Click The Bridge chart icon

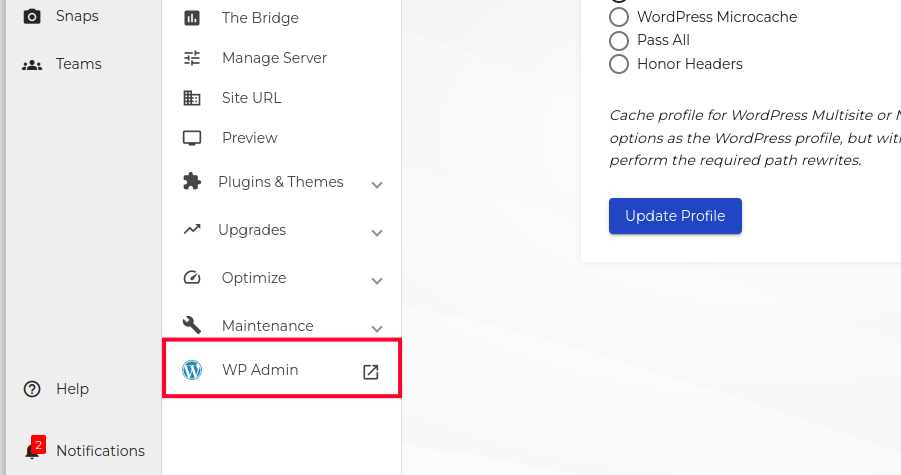[x=192, y=18]
